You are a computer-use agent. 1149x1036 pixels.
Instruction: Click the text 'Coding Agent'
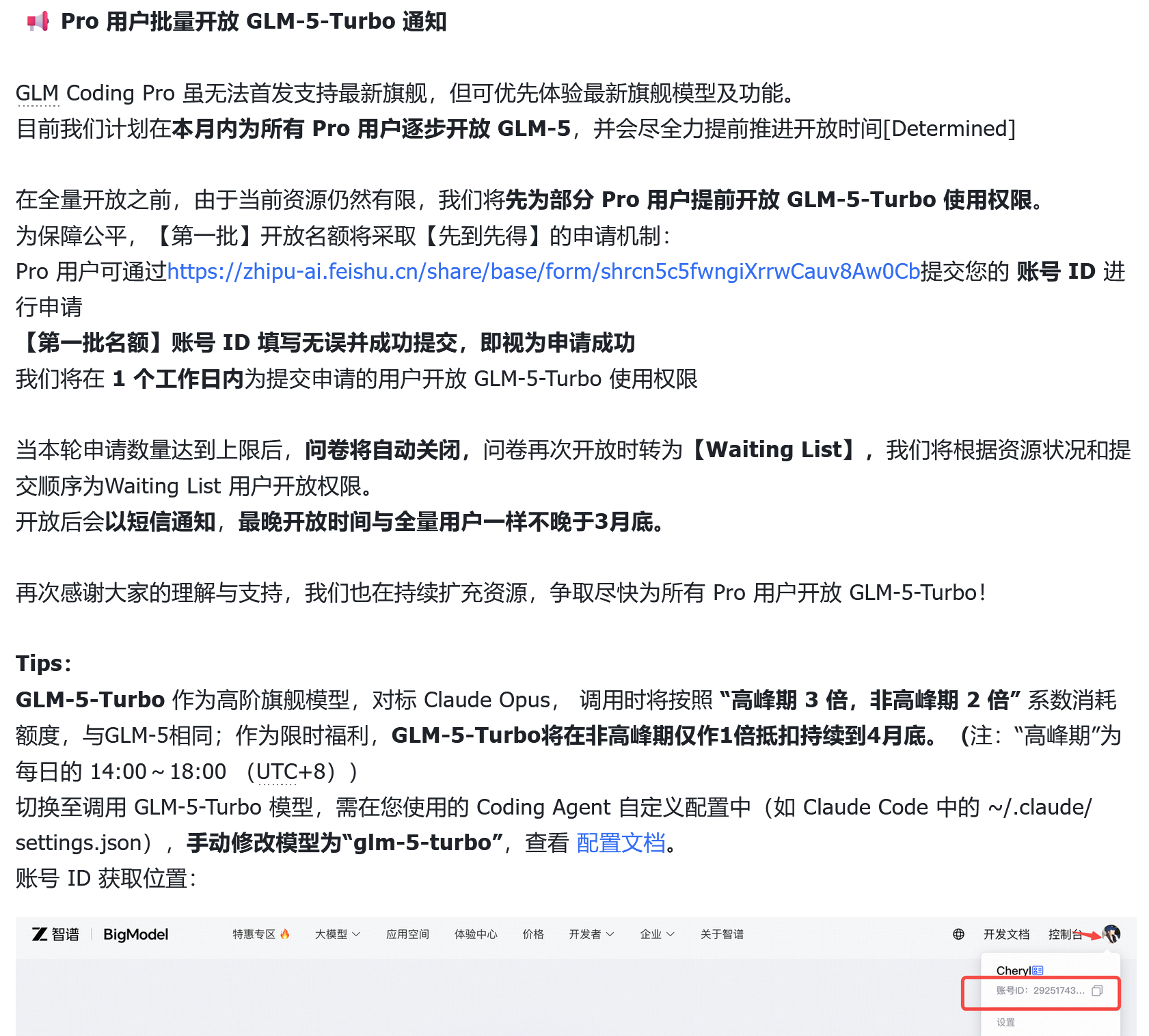(543, 807)
